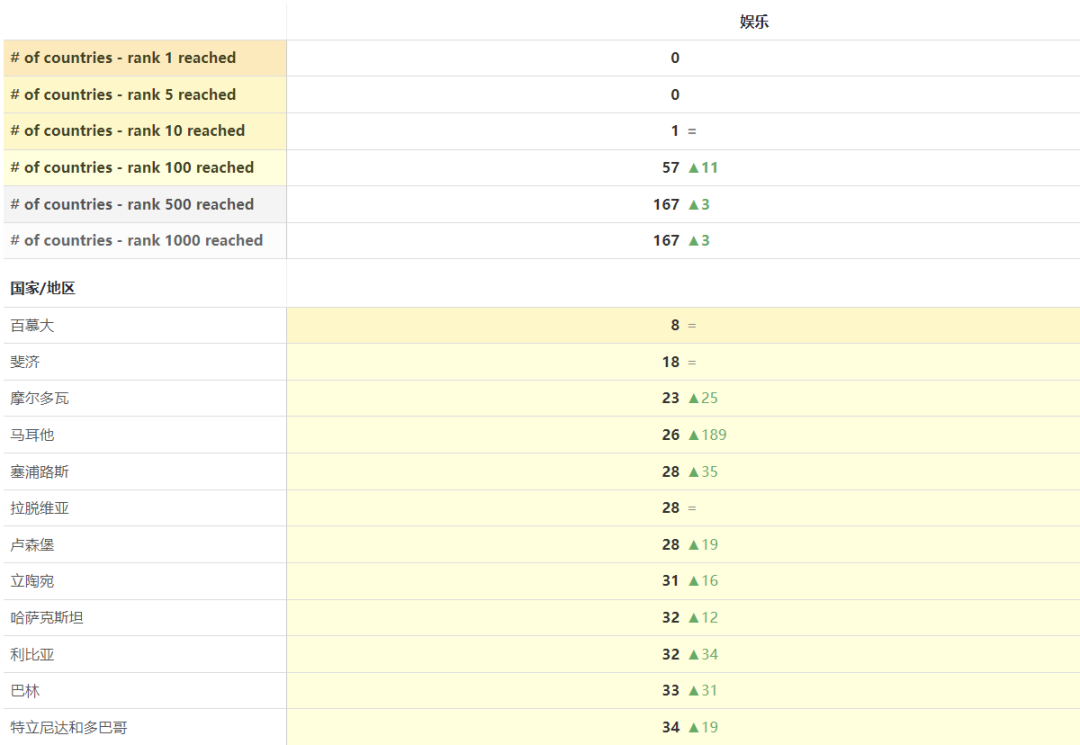Screen dimensions: 1080x745
Task: Click the value 167 for rank 1000 reached
Action: [x=666, y=240]
